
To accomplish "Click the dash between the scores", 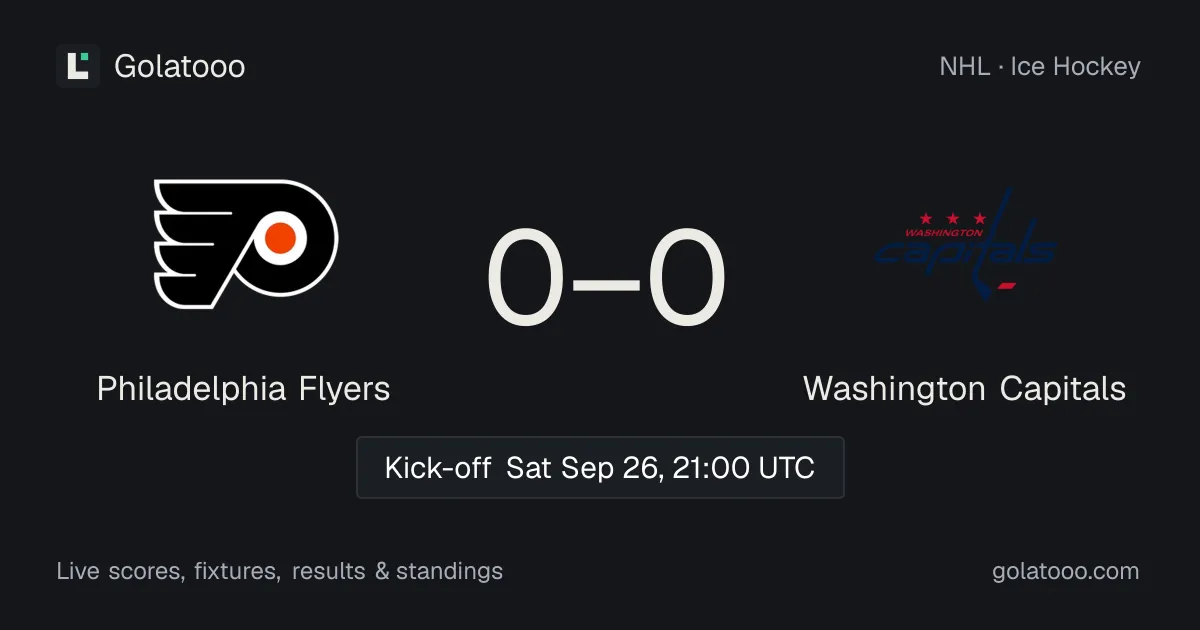I will [x=607, y=283].
